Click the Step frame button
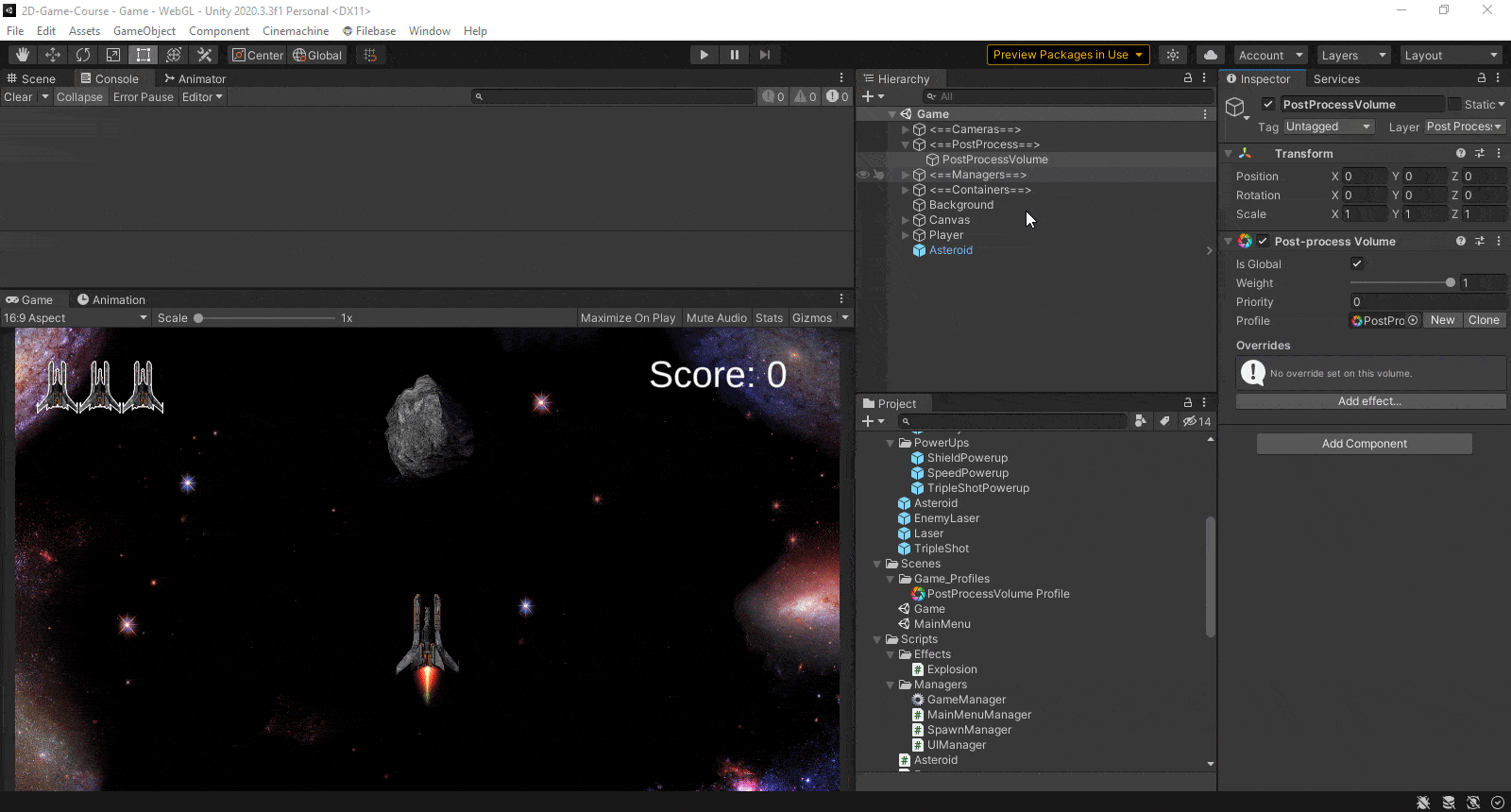Viewport: 1511px width, 812px height. click(764, 55)
